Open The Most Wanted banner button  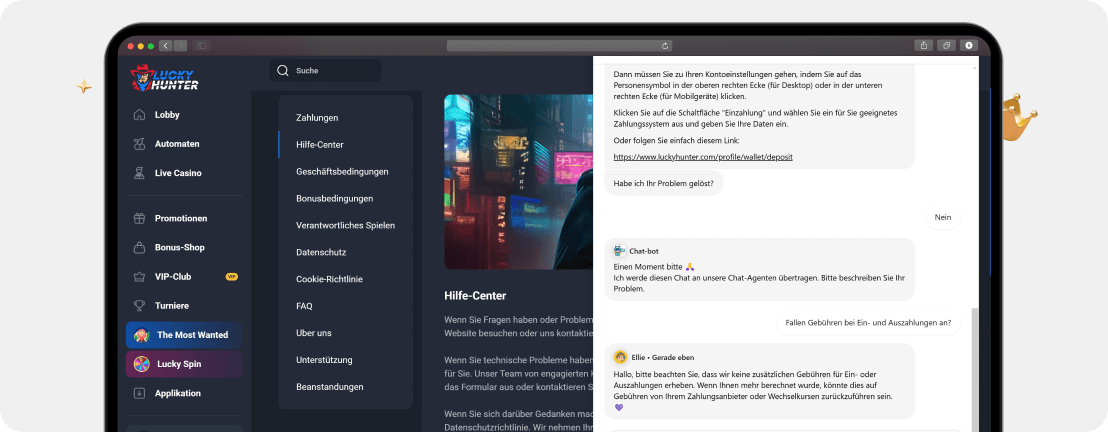pyautogui.click(x=183, y=335)
